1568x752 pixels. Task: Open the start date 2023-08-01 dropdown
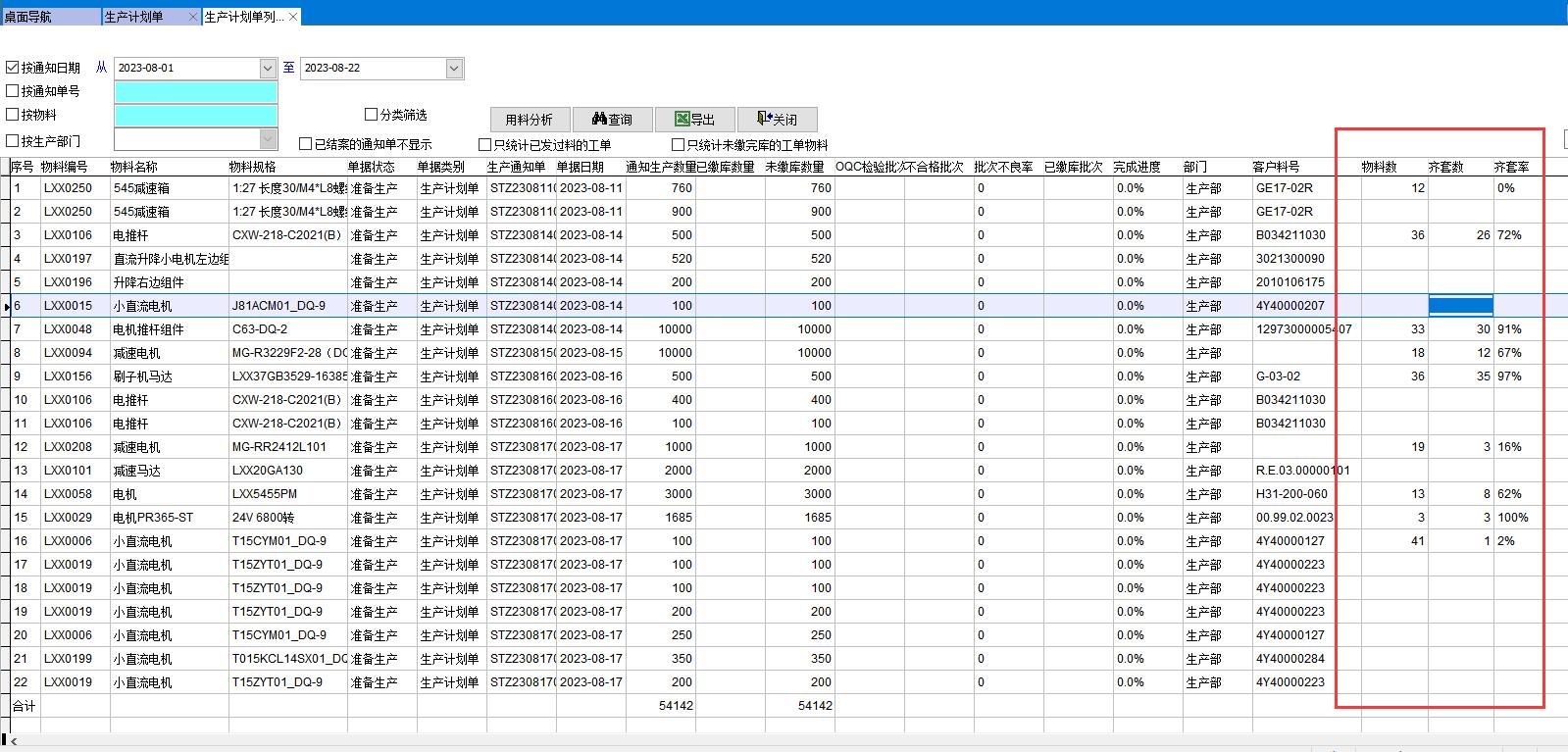(268, 69)
